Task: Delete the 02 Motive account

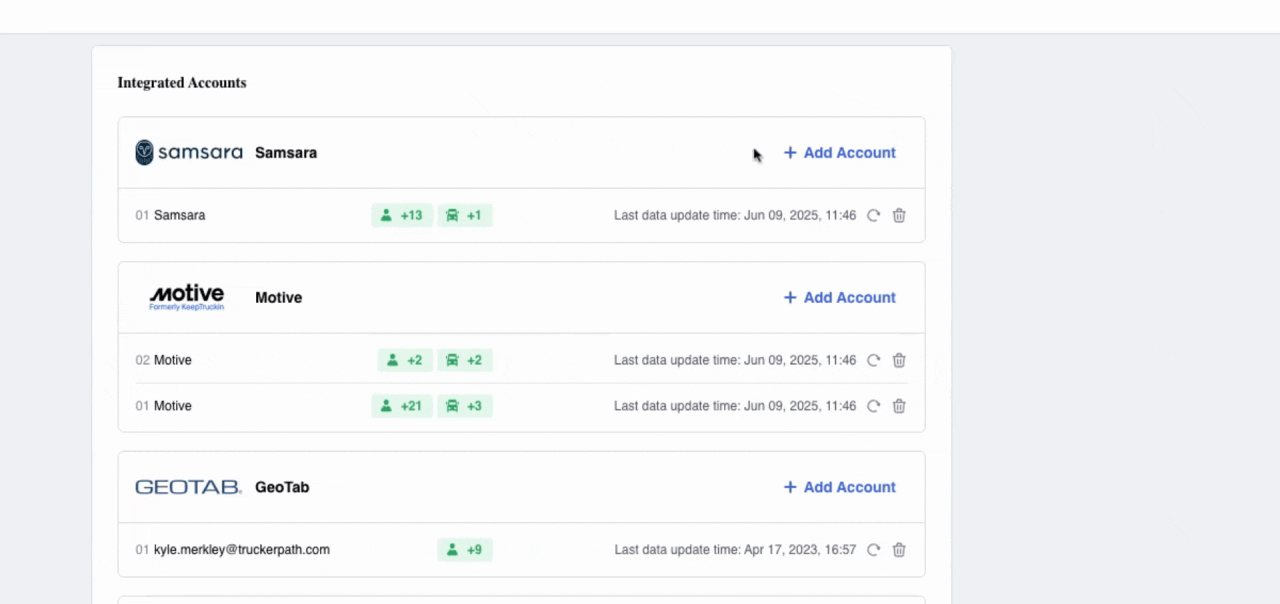Action: [899, 360]
